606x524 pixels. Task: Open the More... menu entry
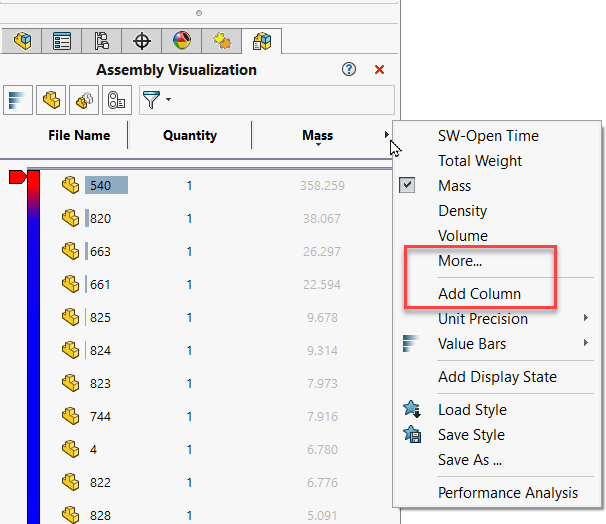[460, 261]
